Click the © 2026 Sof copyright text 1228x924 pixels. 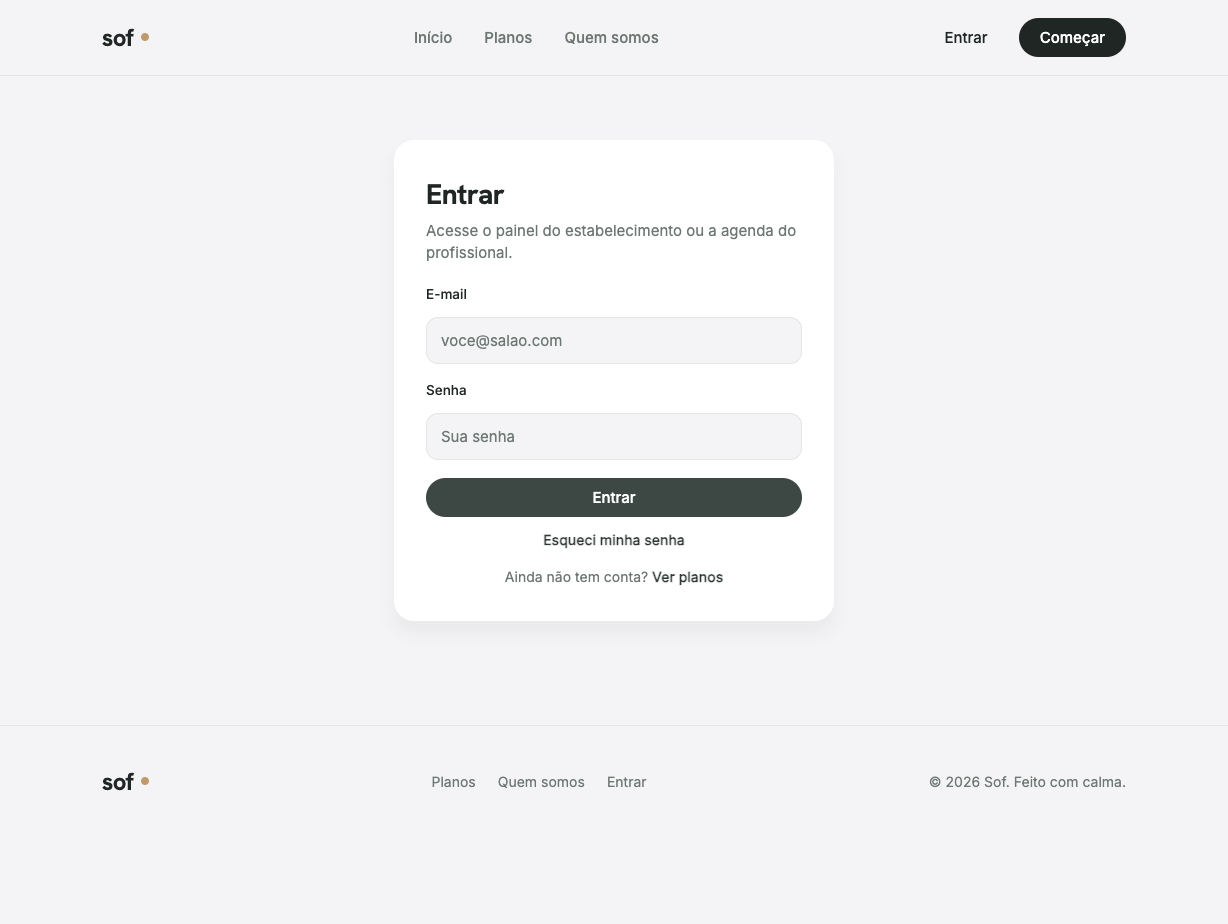1027,782
